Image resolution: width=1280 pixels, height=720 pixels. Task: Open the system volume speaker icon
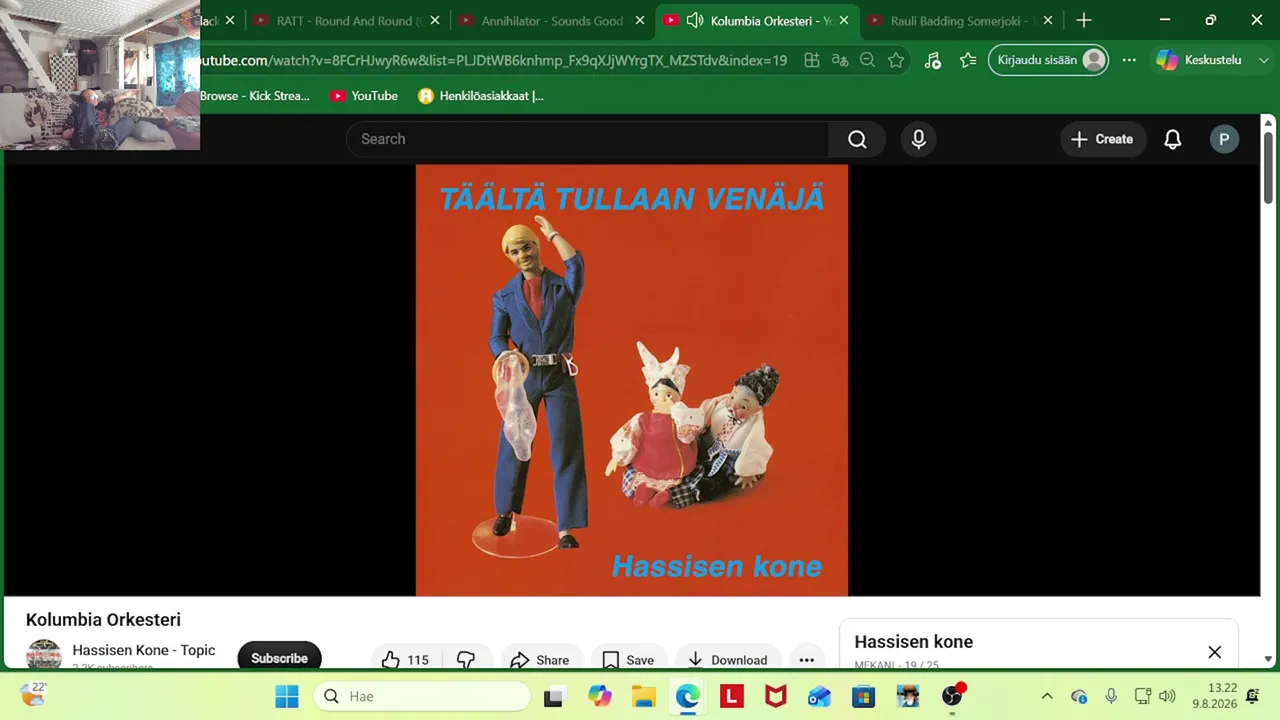point(1167,696)
